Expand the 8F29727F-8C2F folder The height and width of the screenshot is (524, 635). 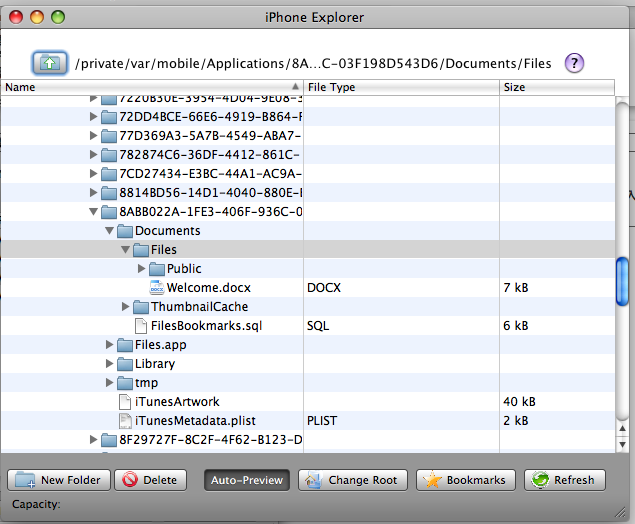pos(94,440)
